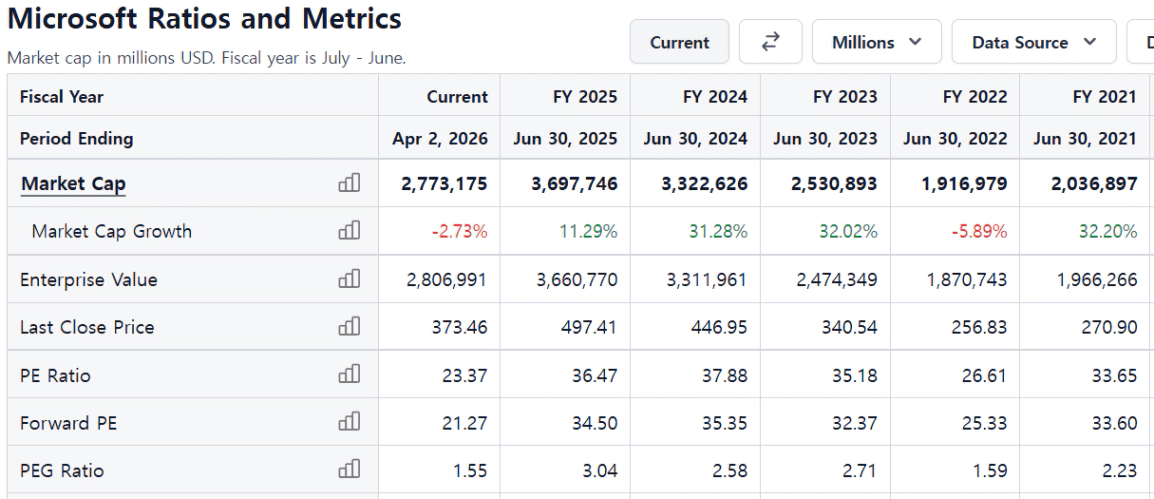Click the Current column header cell

point(457,97)
